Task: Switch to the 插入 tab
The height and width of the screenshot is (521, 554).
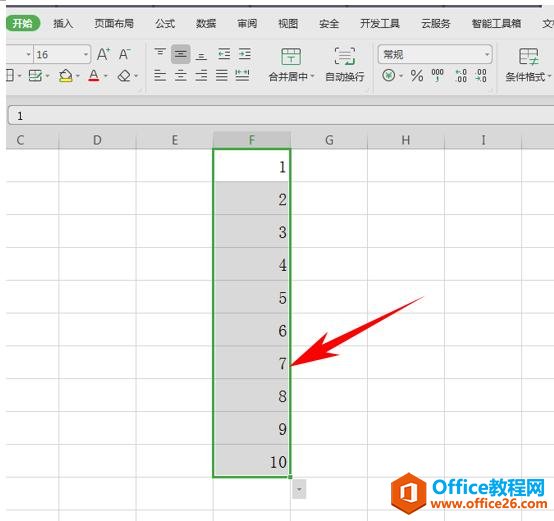Action: click(x=63, y=24)
